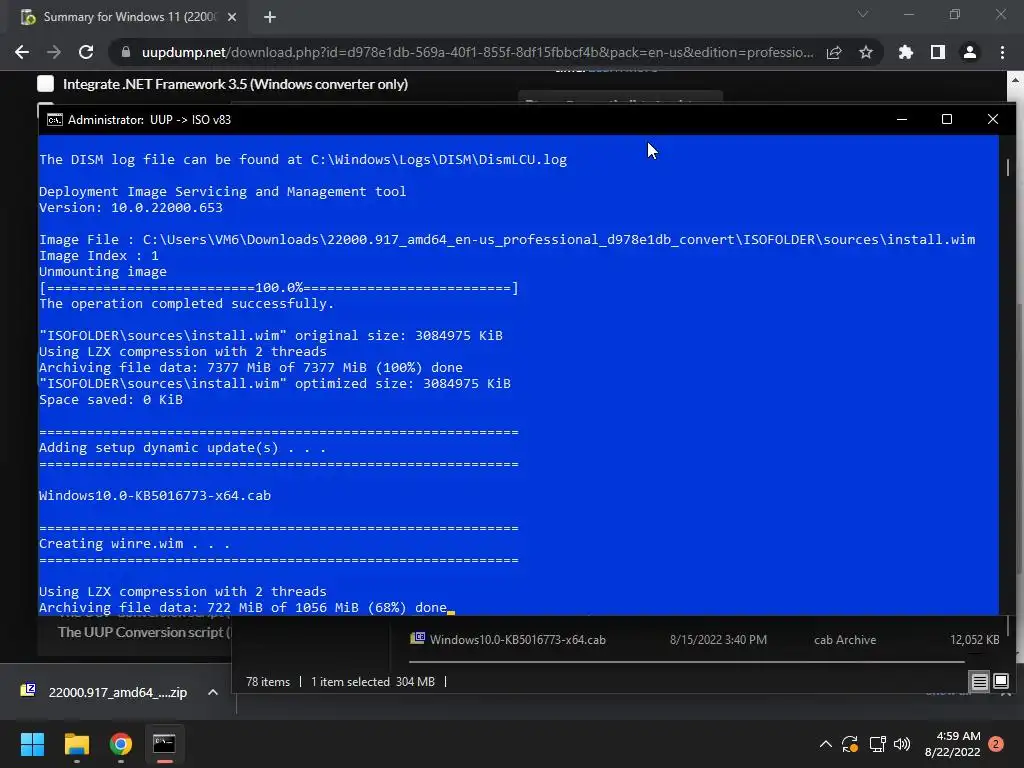Open Chrome three-dot menu
Viewport: 1024px width, 768px height.
[x=1002, y=52]
